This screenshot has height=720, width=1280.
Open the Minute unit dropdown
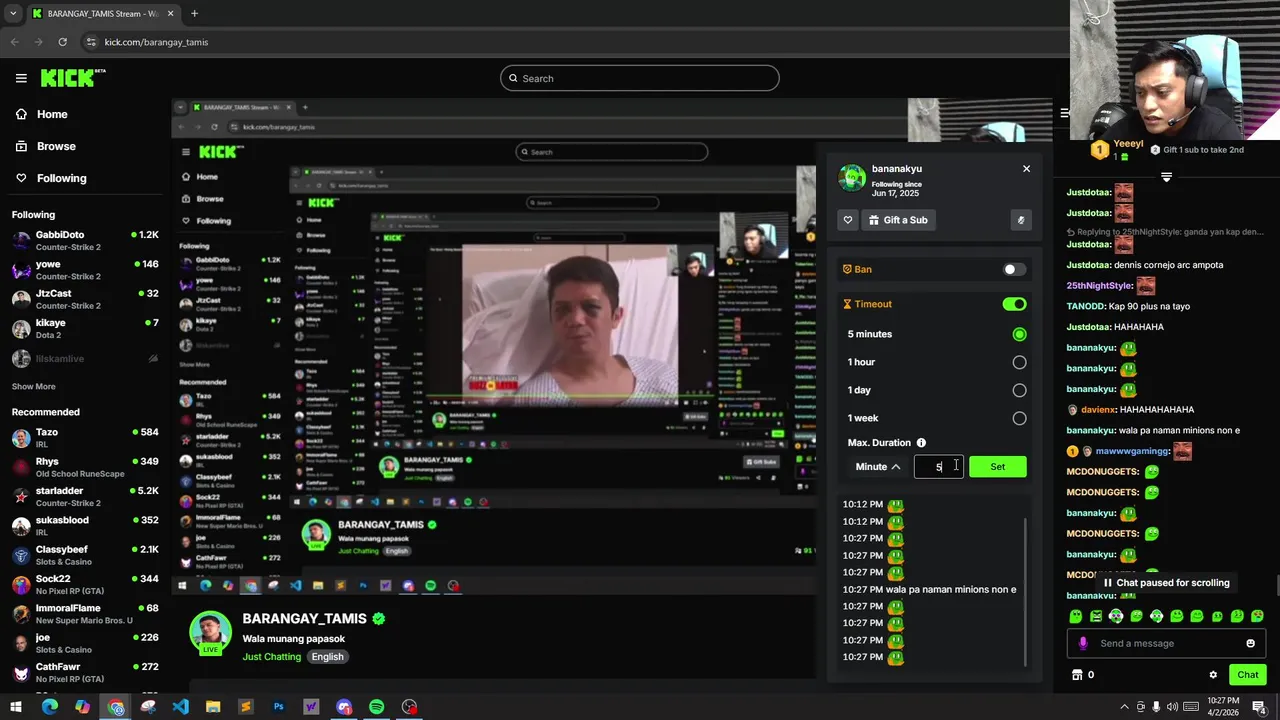pos(878,467)
